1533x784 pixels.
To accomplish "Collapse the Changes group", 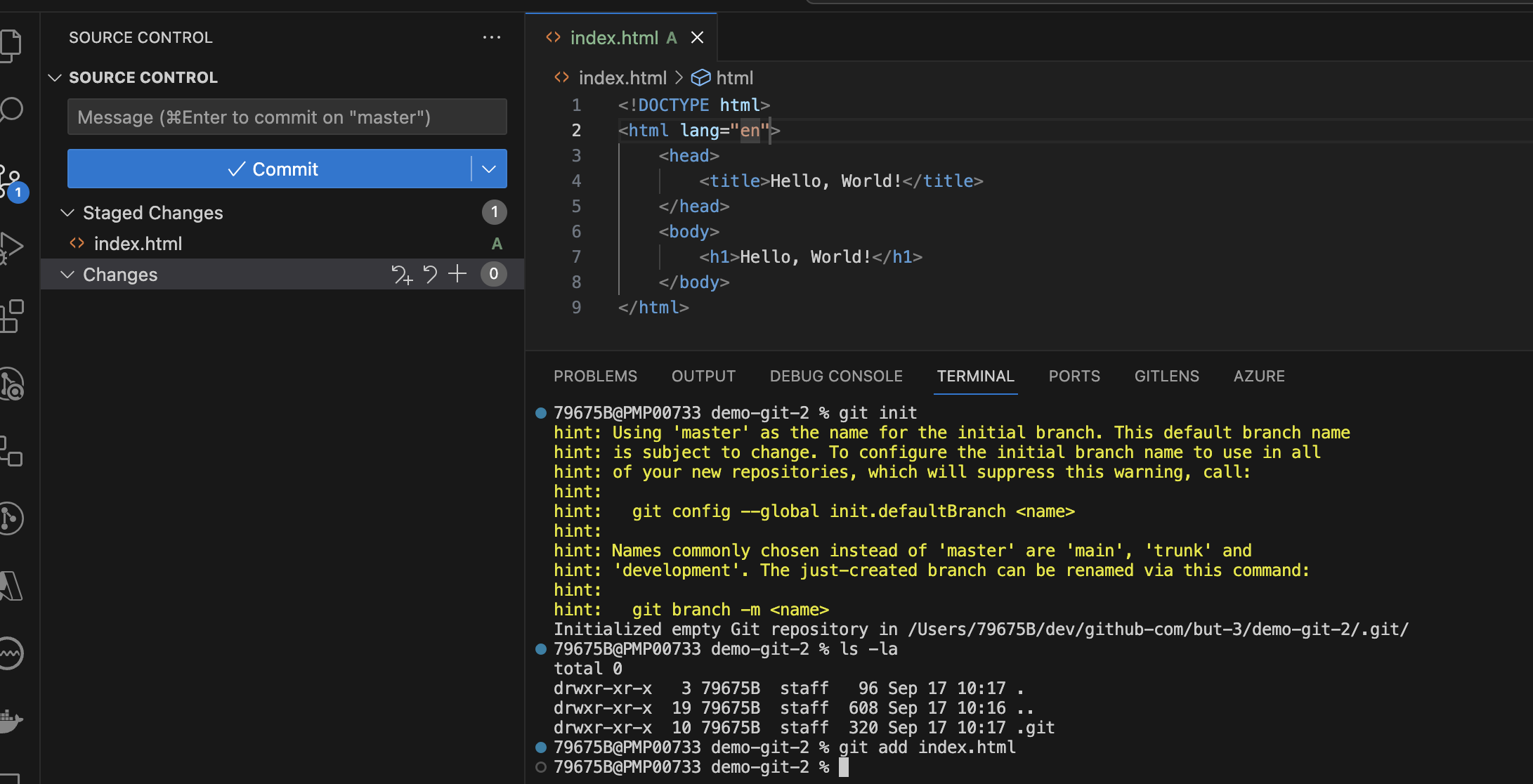I will point(67,274).
